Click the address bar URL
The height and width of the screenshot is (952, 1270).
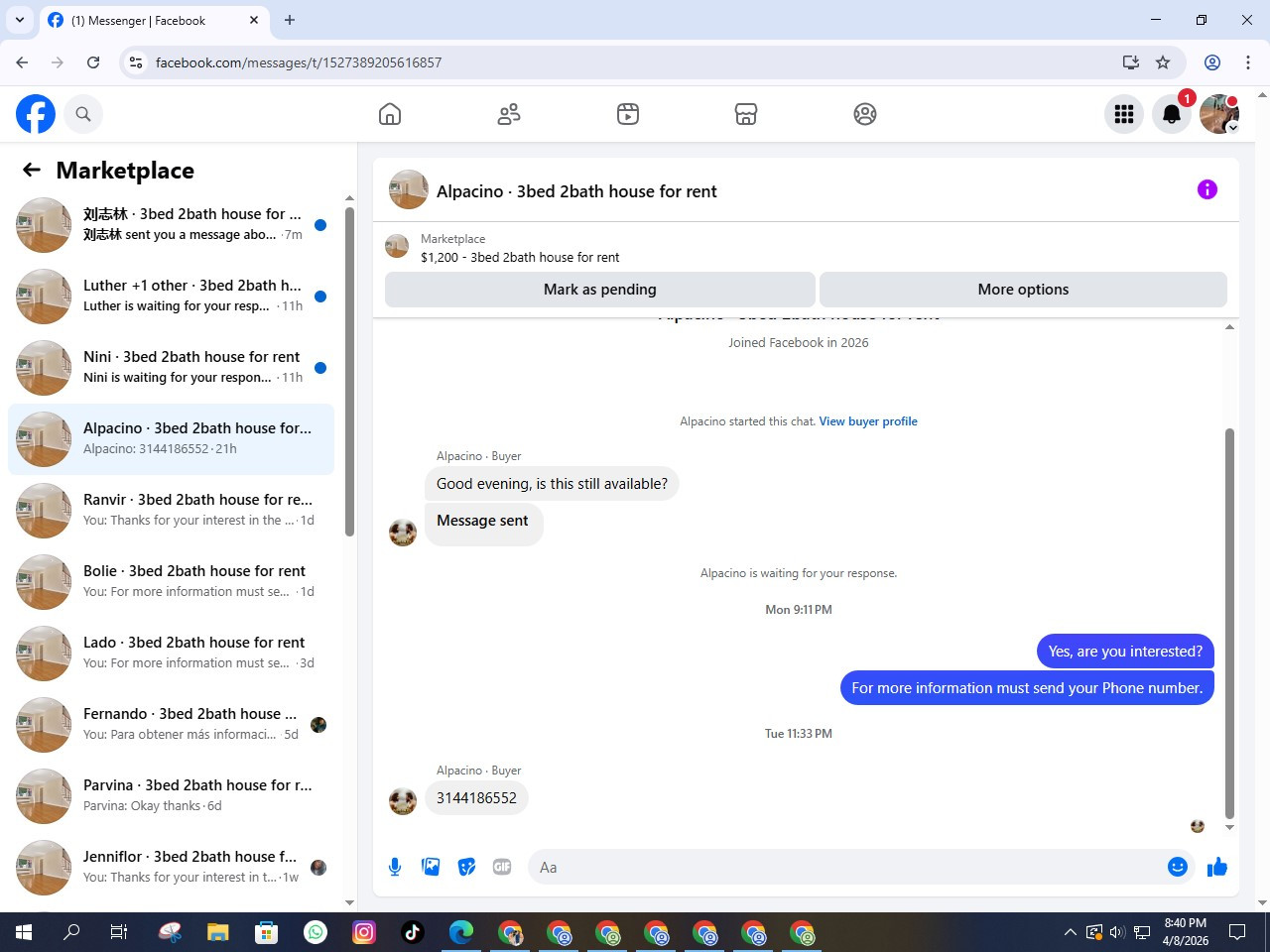tap(299, 62)
